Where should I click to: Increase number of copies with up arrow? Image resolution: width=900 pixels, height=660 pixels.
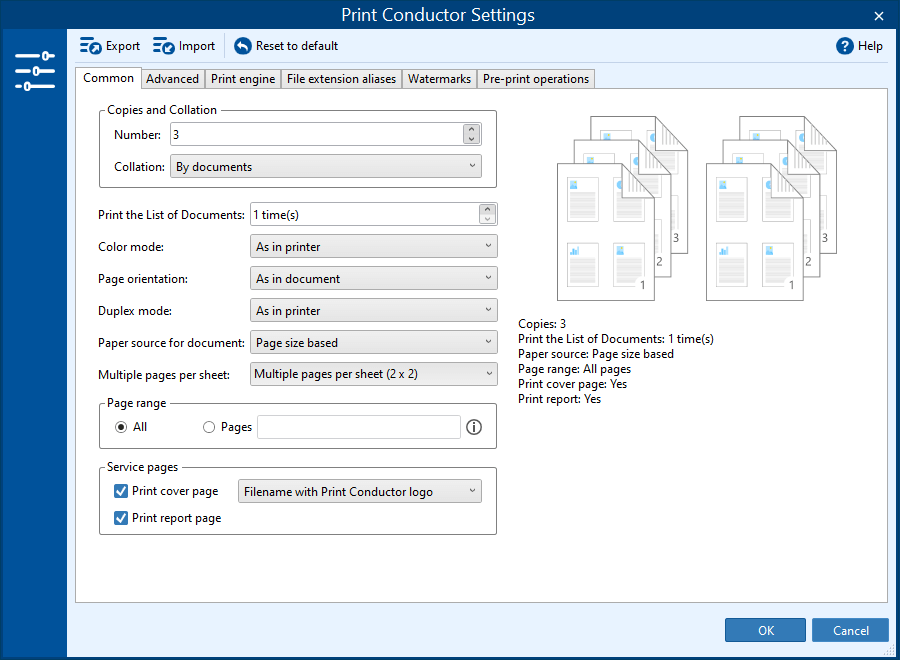click(472, 129)
